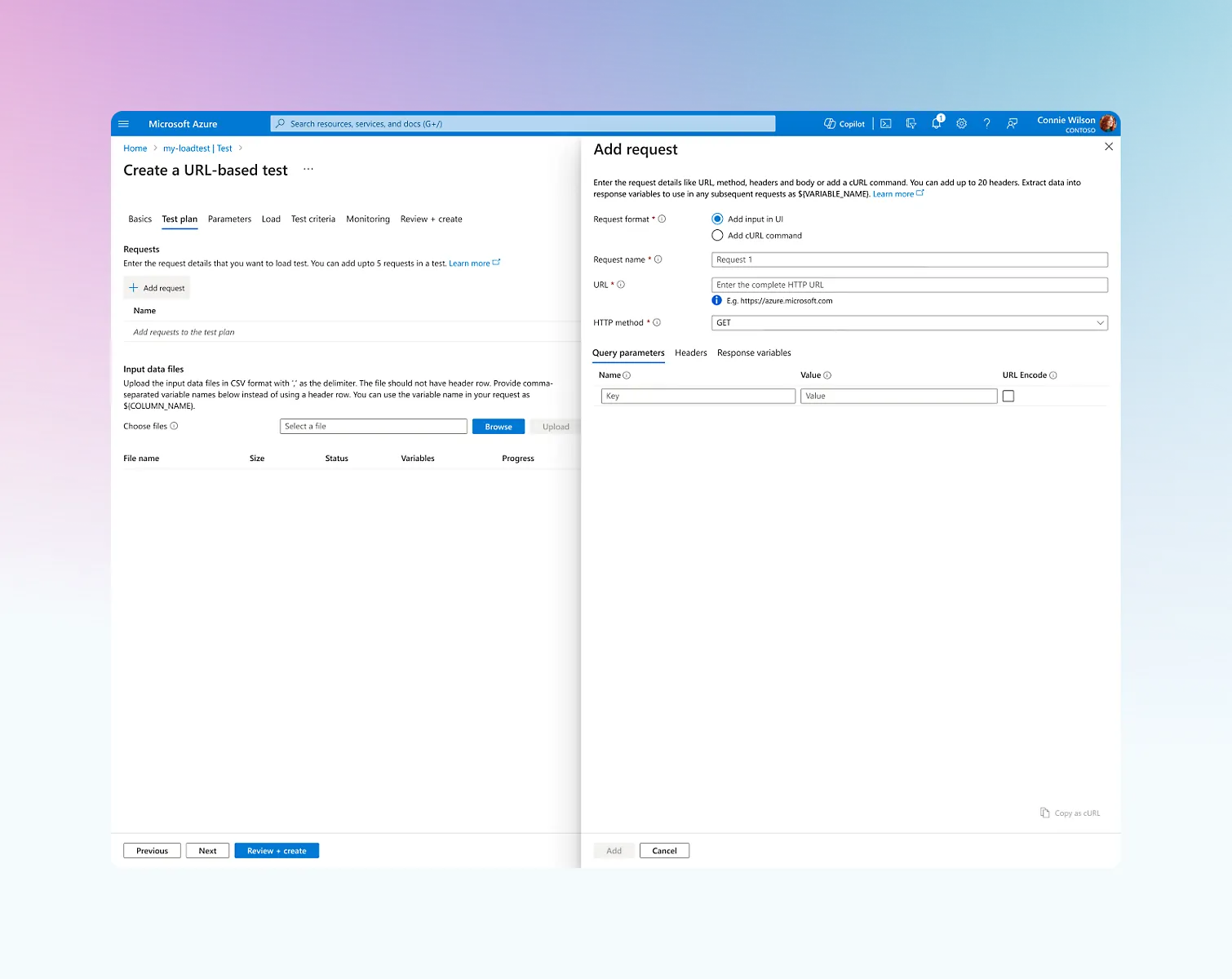Open Copilot in the Azure header
This screenshot has height=979, width=1232.
(844, 124)
